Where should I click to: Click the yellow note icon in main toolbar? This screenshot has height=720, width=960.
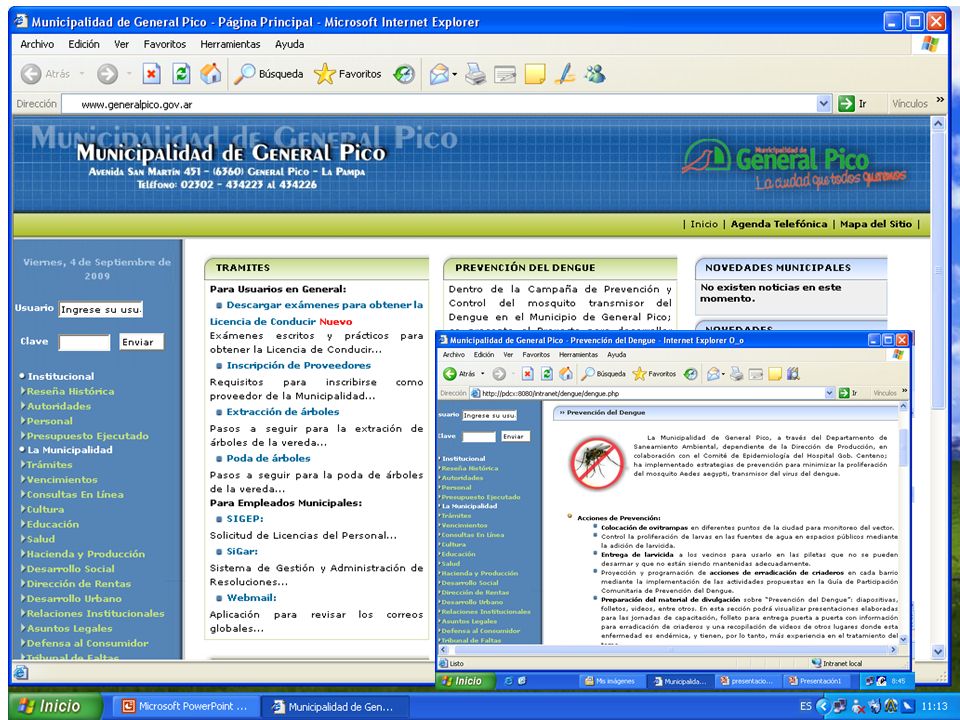[x=534, y=74]
